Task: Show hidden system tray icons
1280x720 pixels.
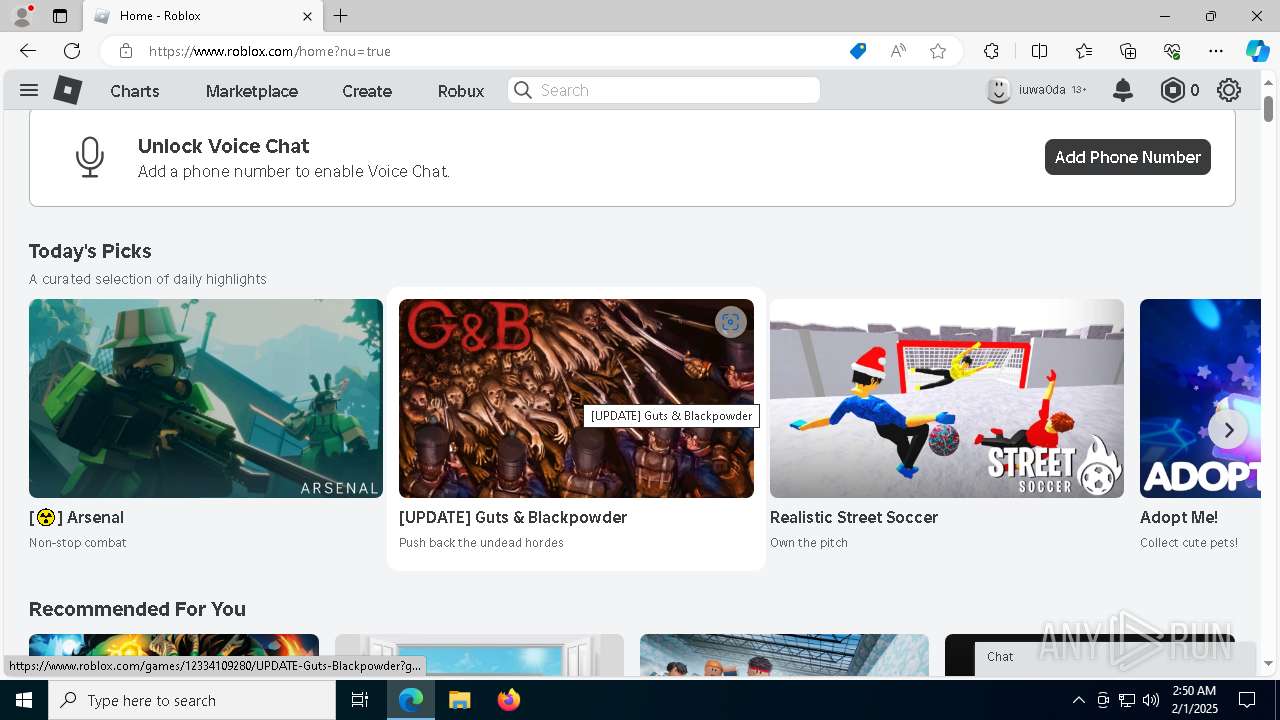Action: click(1078, 700)
